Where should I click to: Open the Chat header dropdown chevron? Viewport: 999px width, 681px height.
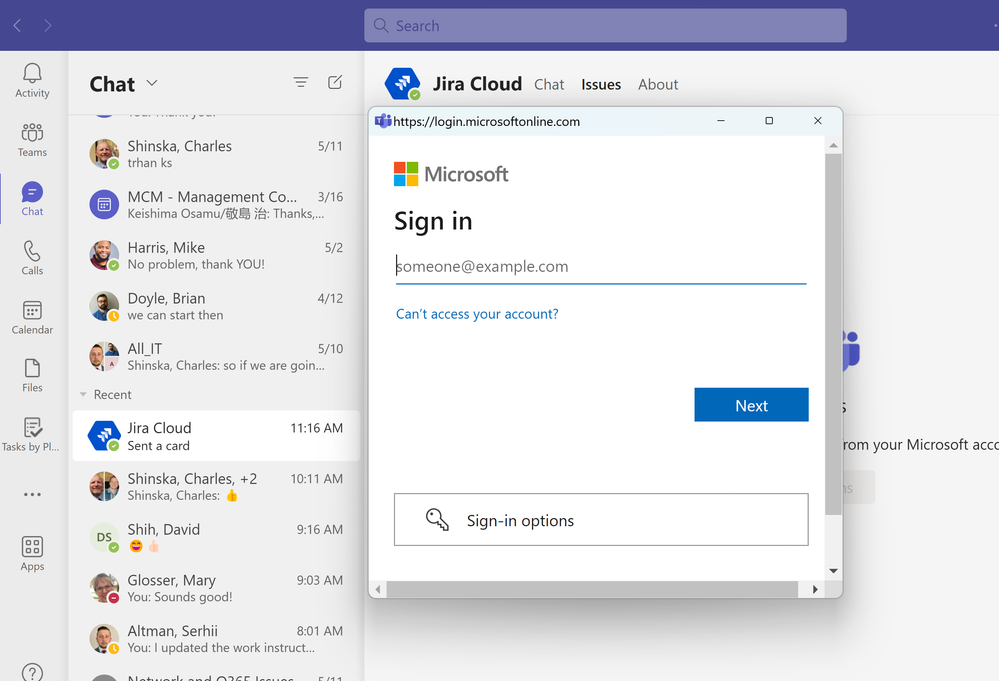[x=152, y=83]
